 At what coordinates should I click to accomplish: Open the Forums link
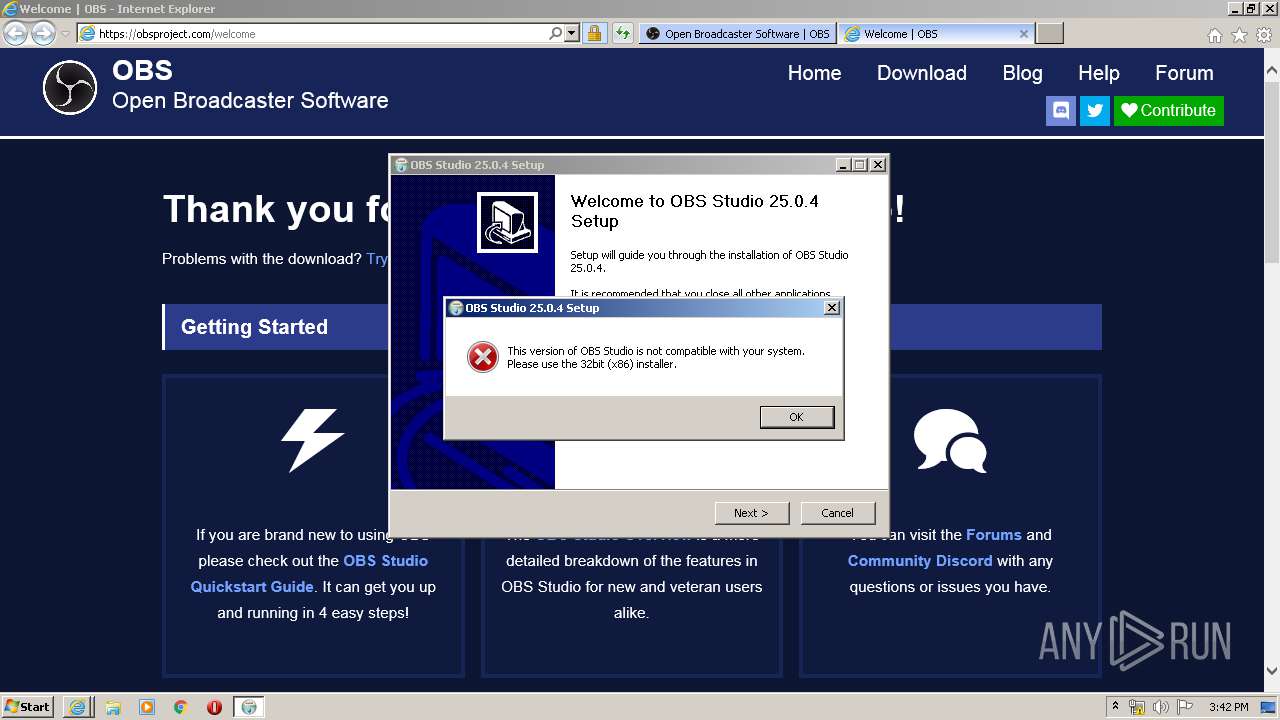pos(994,535)
